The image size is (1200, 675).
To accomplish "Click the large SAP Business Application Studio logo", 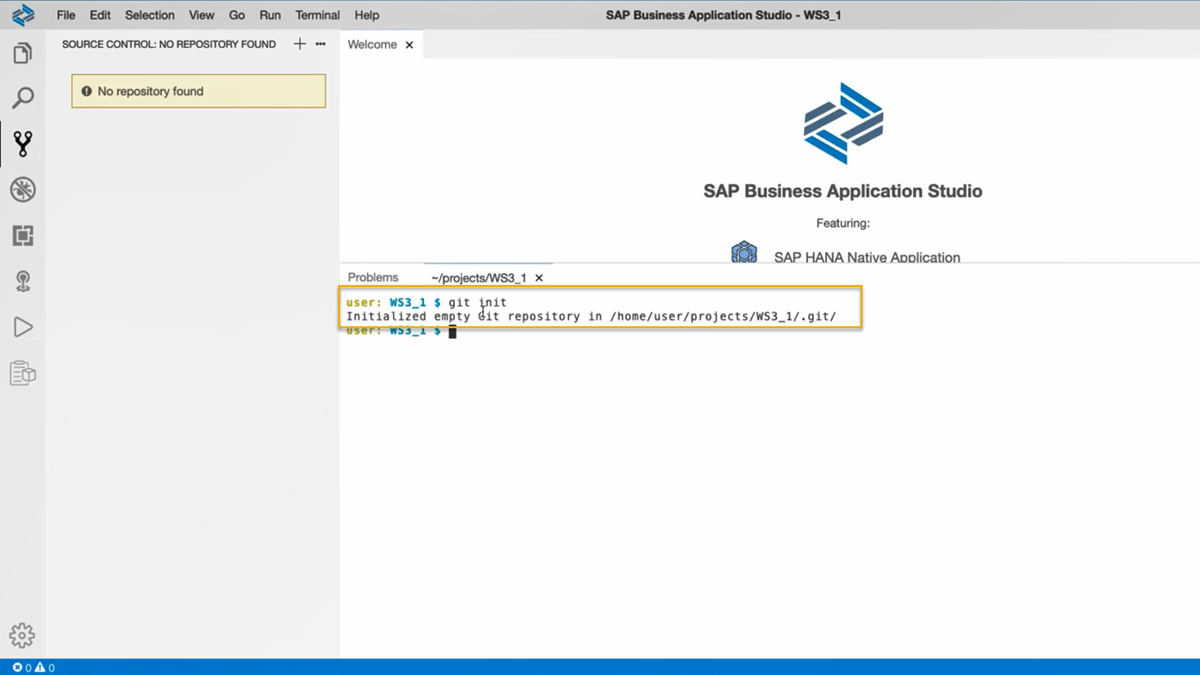I will tap(843, 123).
